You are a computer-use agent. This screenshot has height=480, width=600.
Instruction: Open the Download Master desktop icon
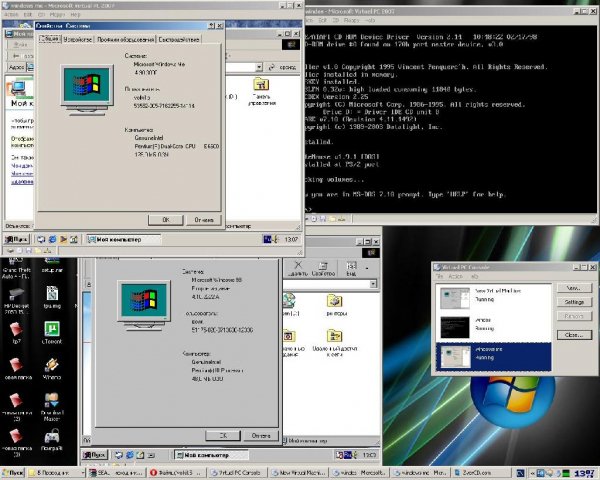[52, 407]
